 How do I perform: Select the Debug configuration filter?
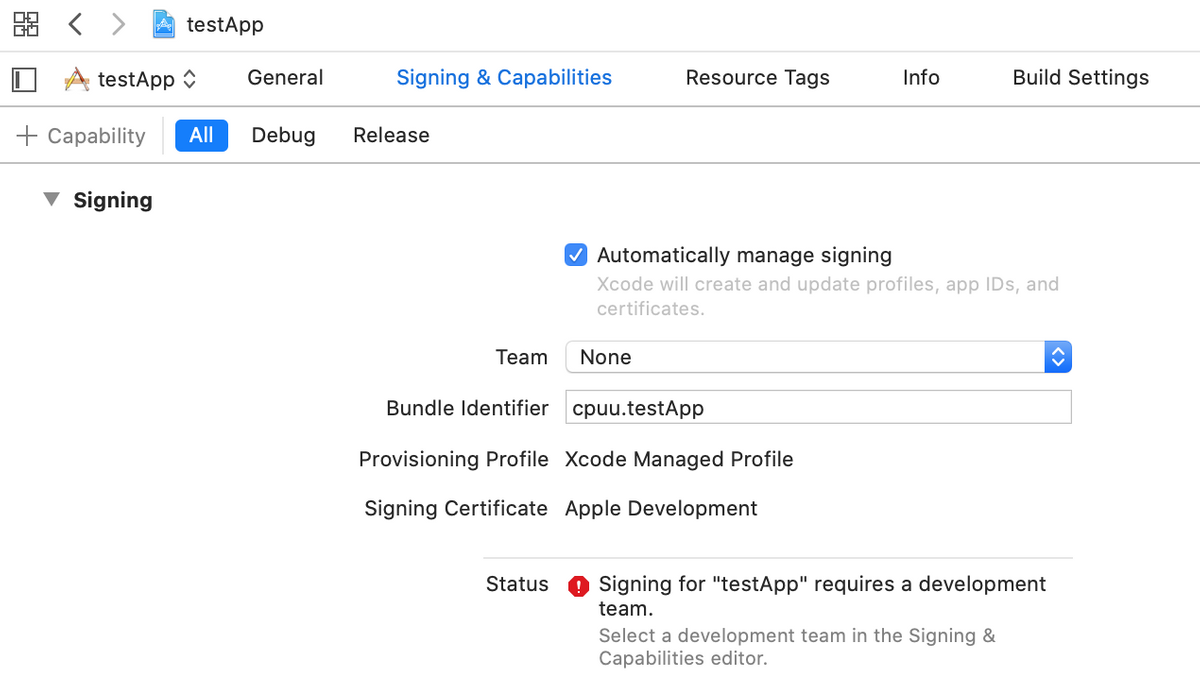pyautogui.click(x=283, y=135)
